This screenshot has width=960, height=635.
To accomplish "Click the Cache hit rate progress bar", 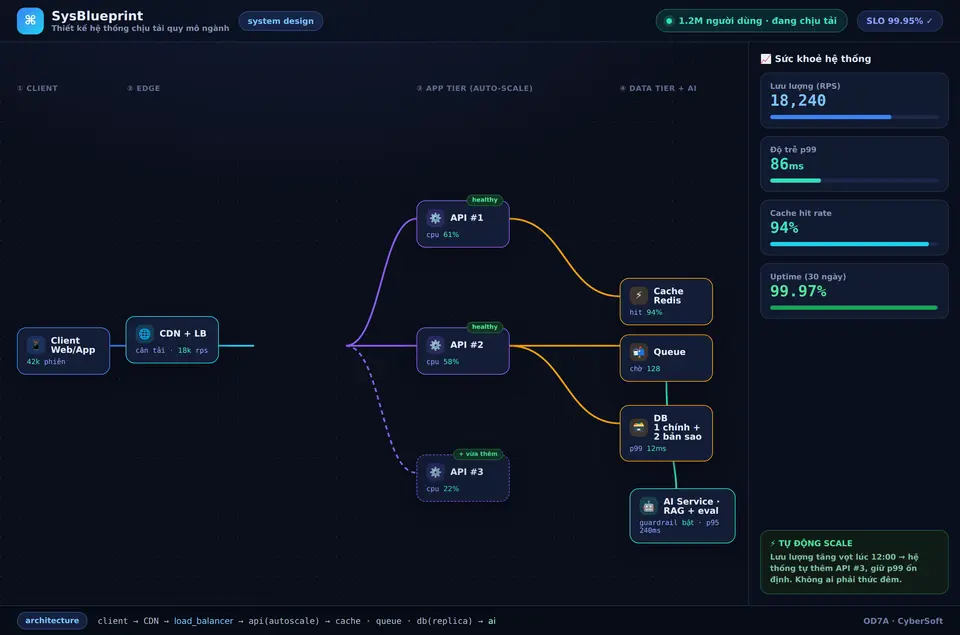I will (x=853, y=244).
